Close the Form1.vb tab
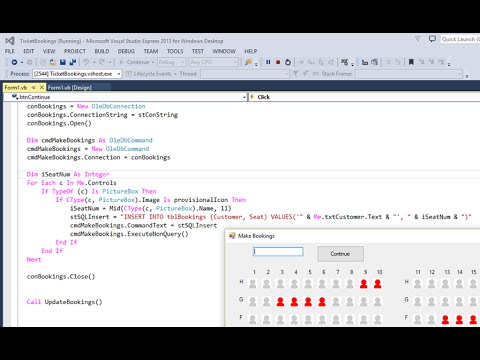 (x=42, y=87)
